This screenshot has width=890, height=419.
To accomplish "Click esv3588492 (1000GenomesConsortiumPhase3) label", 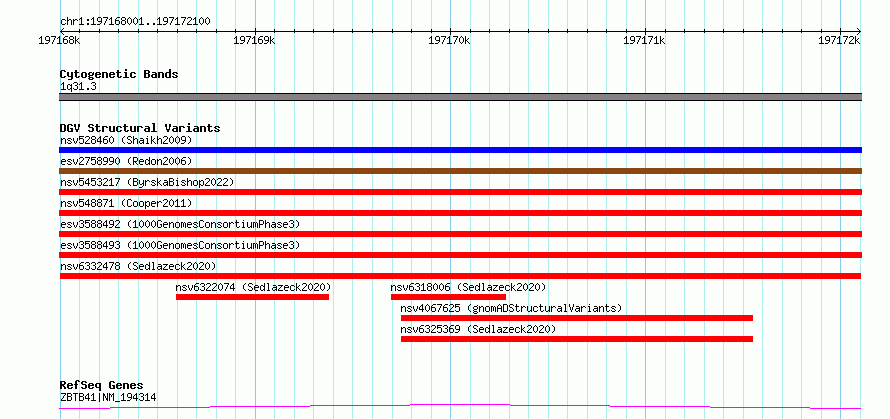I will 180,224.
